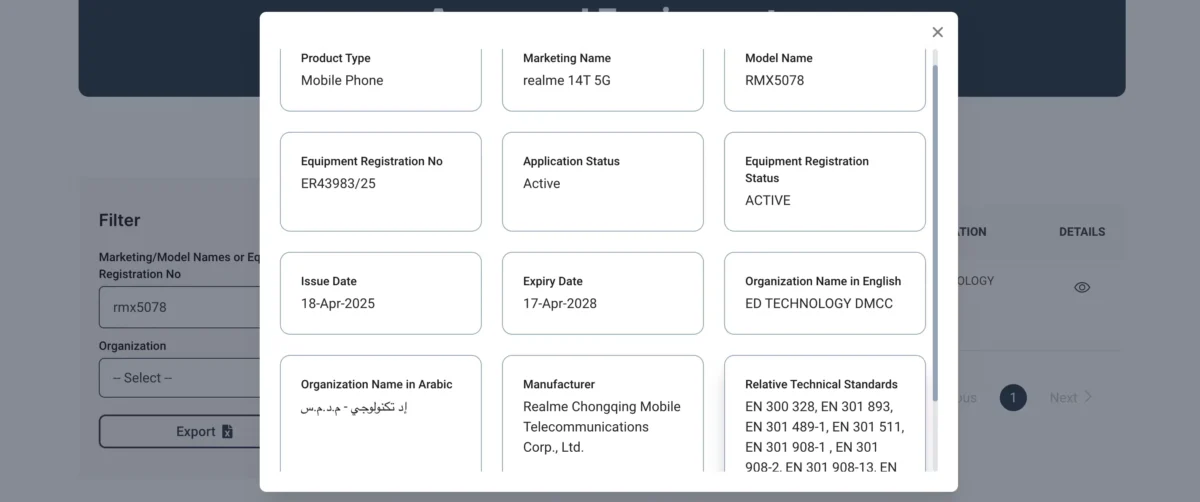The image size is (1200, 502).
Task: Click the eye icon under DETAILS
Action: (1082, 287)
